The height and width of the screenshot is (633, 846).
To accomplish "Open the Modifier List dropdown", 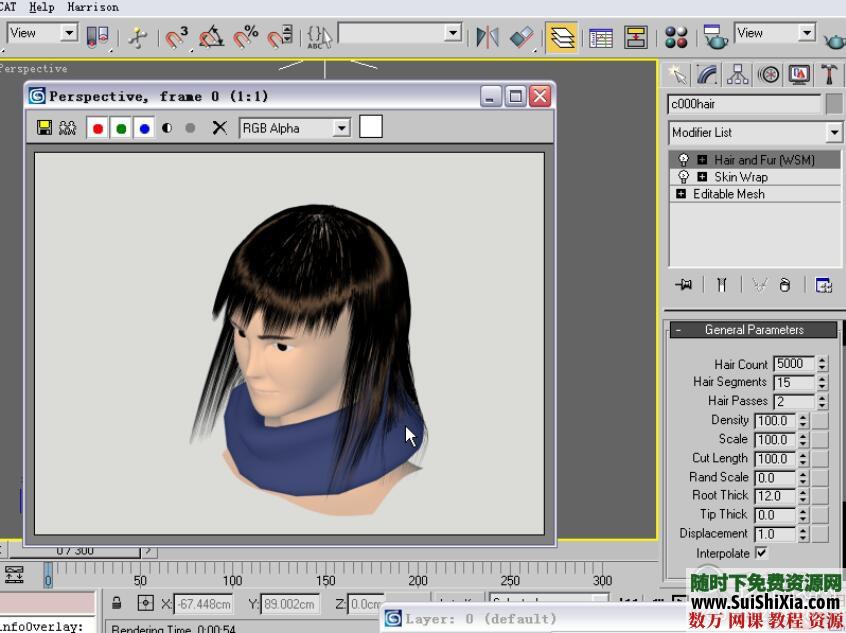I will (x=834, y=132).
